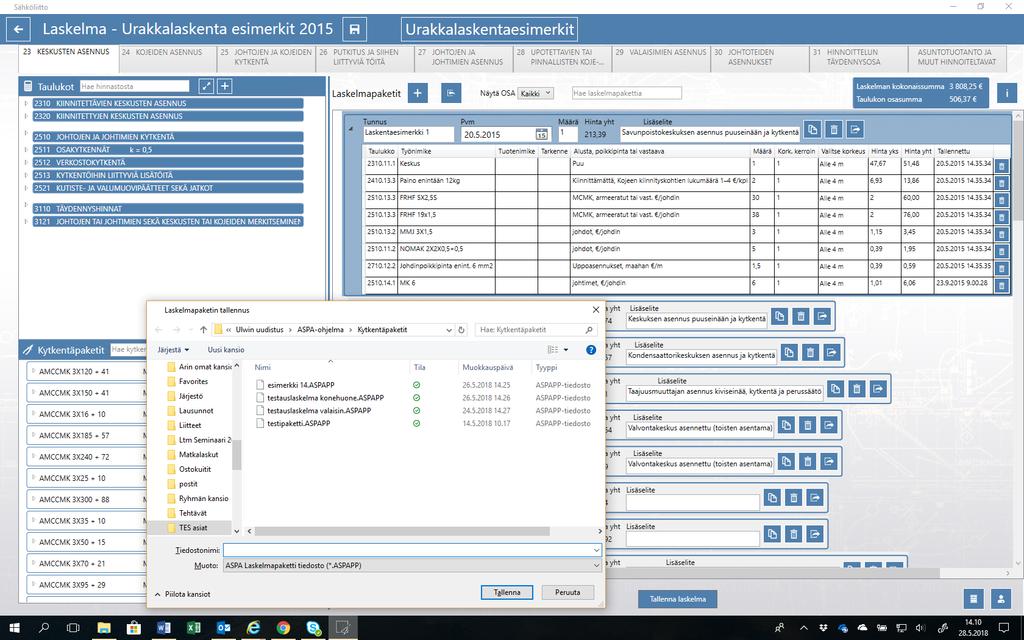The image size is (1024, 640).
Task: Switch to tab 25 Johtojen ja kojeiden kytkentä
Action: point(266,59)
